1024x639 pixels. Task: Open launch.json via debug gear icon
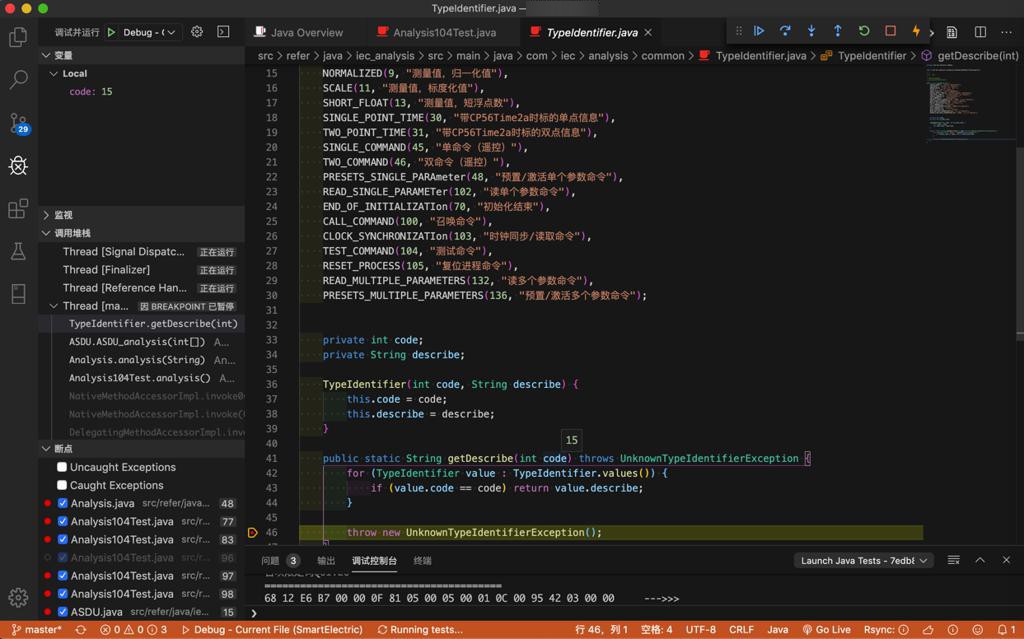pyautogui.click(x=197, y=32)
